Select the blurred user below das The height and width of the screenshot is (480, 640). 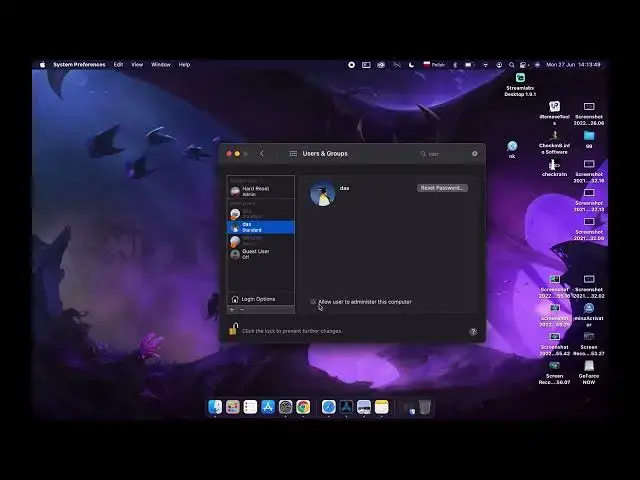pos(260,241)
